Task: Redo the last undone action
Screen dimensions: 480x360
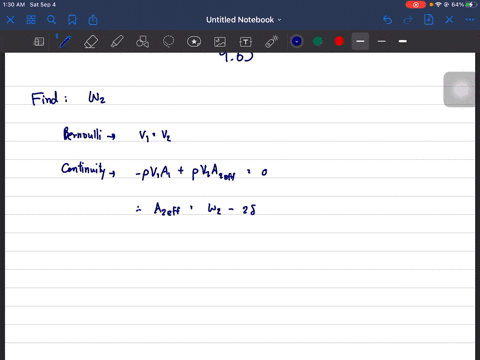Action: point(408,20)
